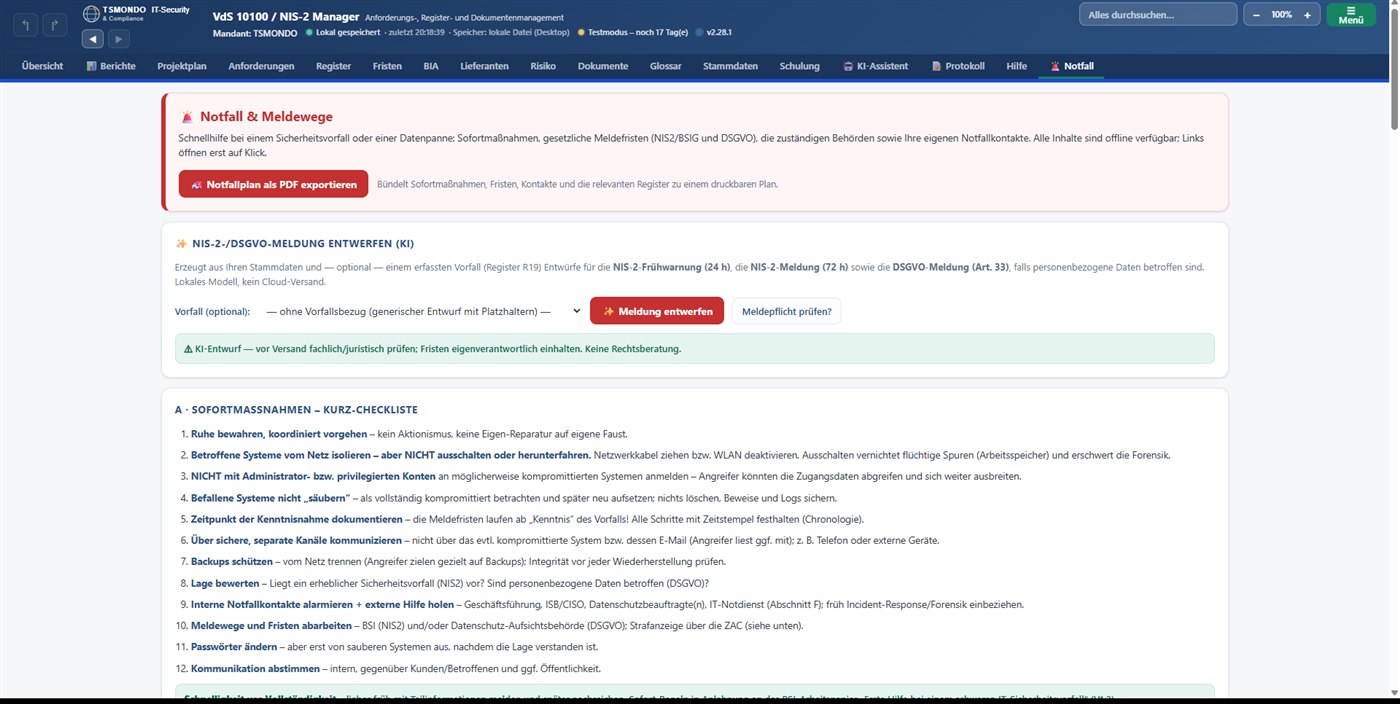Go to the Fristen tab
Screen dimensions: 1400x704
pyautogui.click(x=387, y=66)
